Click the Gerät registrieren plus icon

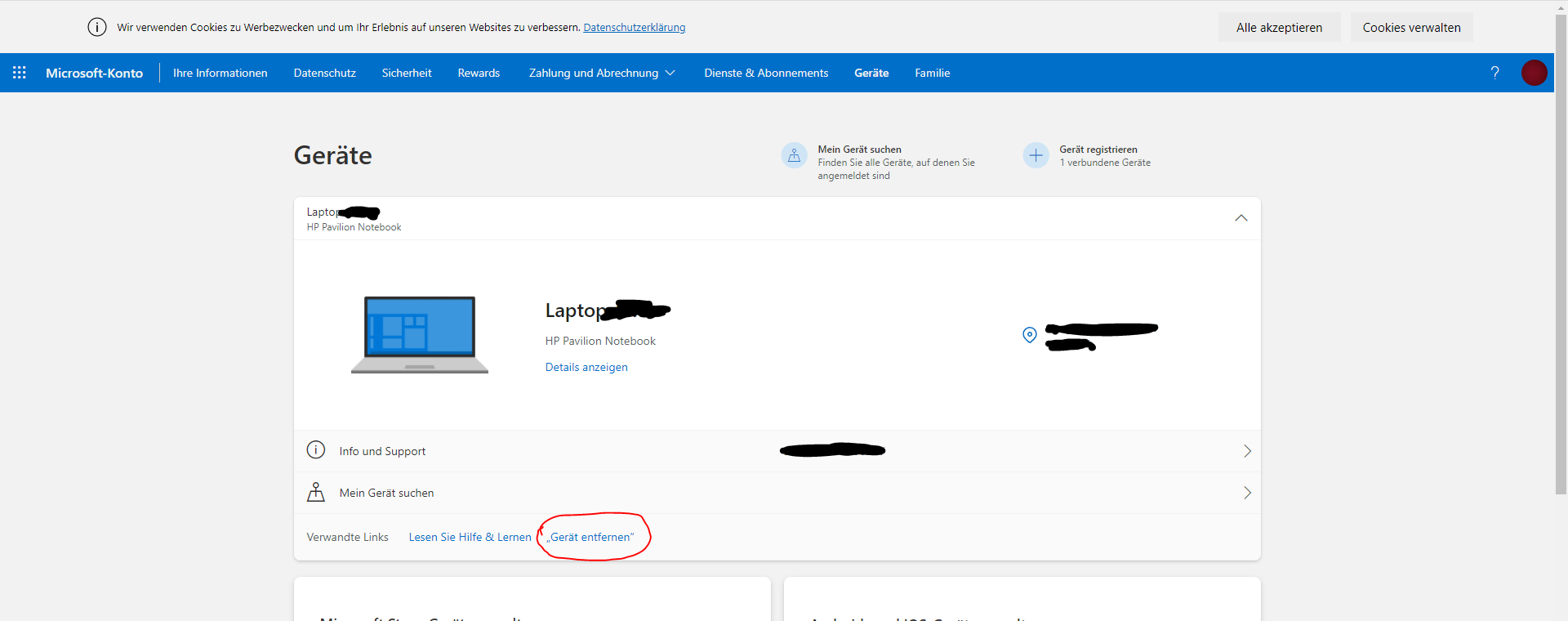[1036, 155]
